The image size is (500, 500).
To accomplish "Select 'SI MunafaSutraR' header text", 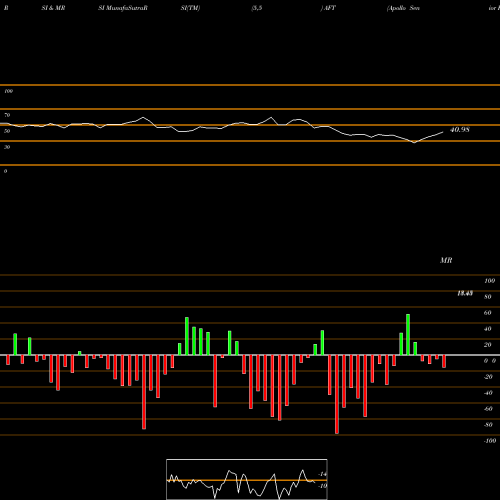I will coord(123,8).
